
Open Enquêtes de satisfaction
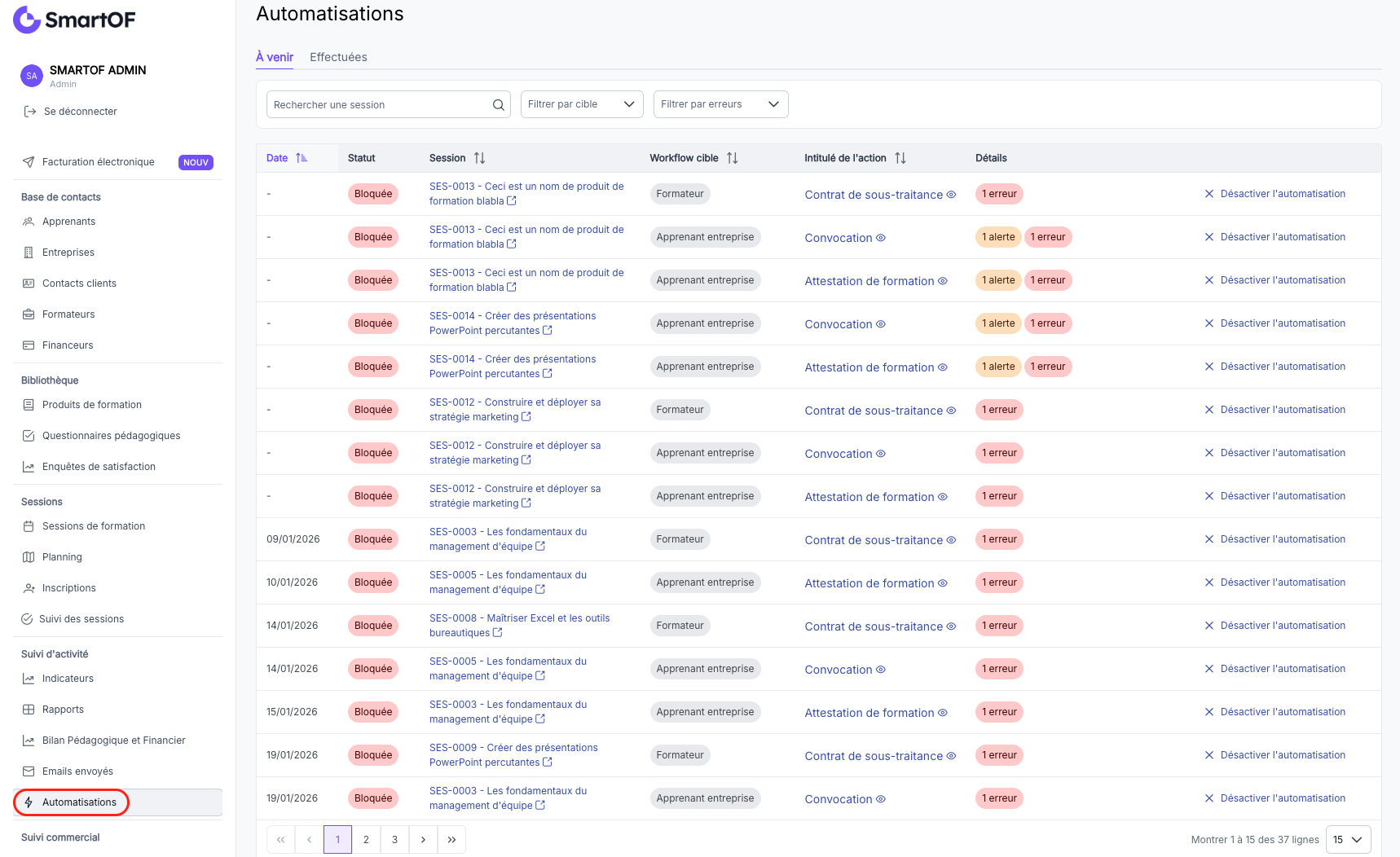tap(99, 467)
